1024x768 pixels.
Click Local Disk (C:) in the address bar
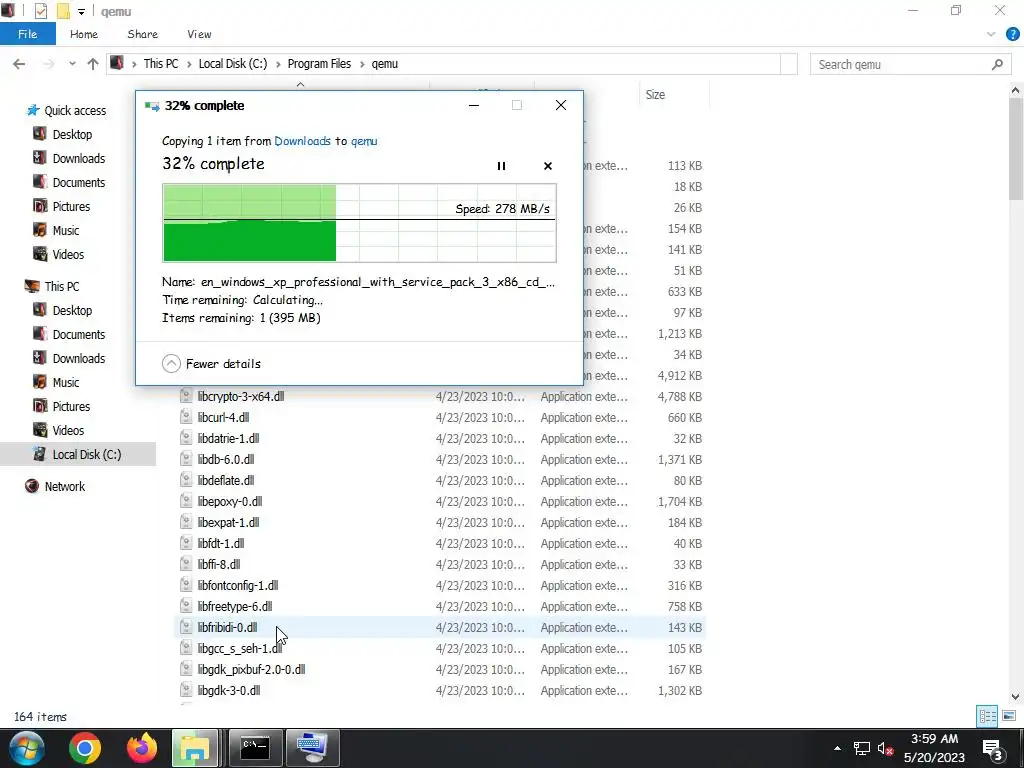232,64
